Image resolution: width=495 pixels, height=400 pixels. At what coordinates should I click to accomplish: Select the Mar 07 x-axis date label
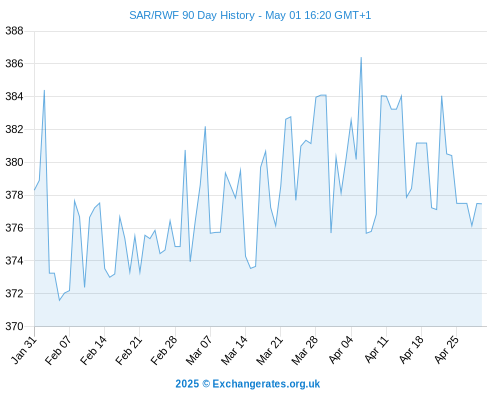point(199,350)
